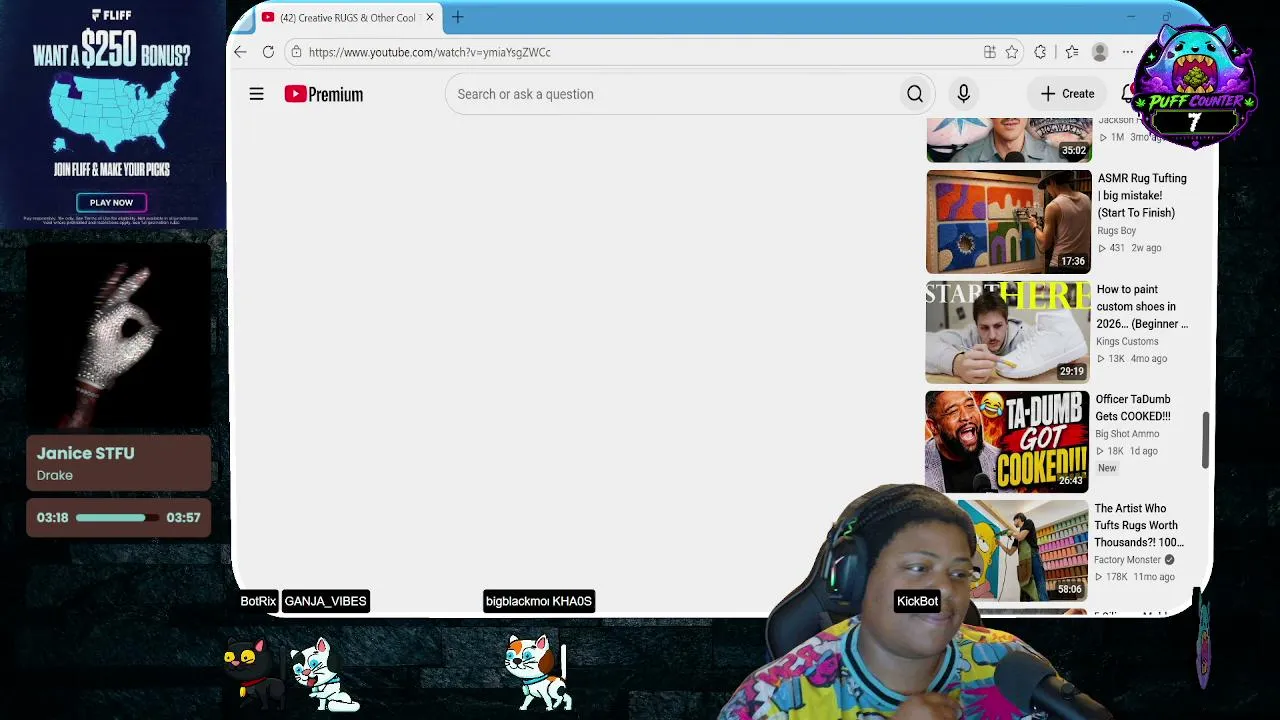Viewport: 1280px width, 720px height.
Task: Click the YouTube search magnifier button
Action: [x=915, y=94]
